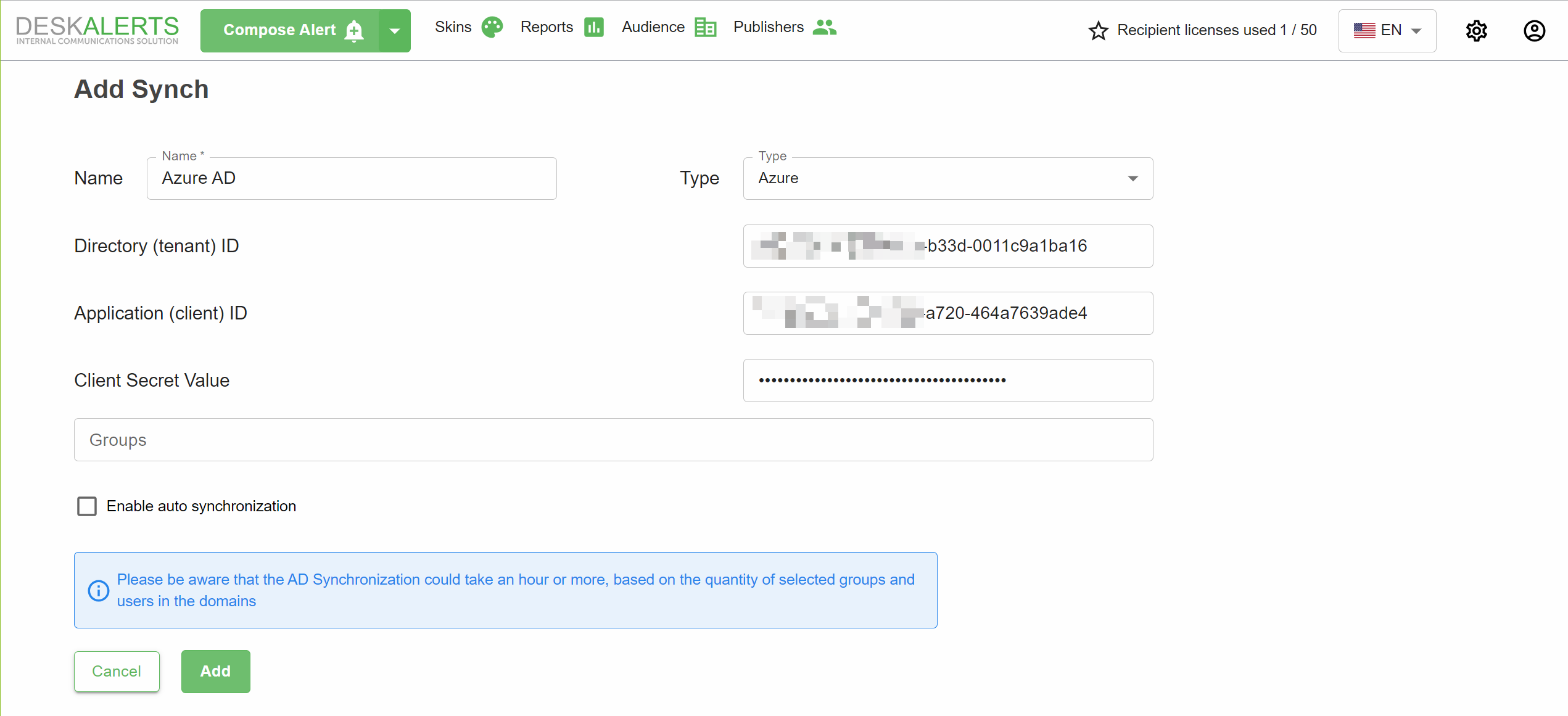Click the info icon in notice box
The width and height of the screenshot is (1568, 716).
point(99,590)
